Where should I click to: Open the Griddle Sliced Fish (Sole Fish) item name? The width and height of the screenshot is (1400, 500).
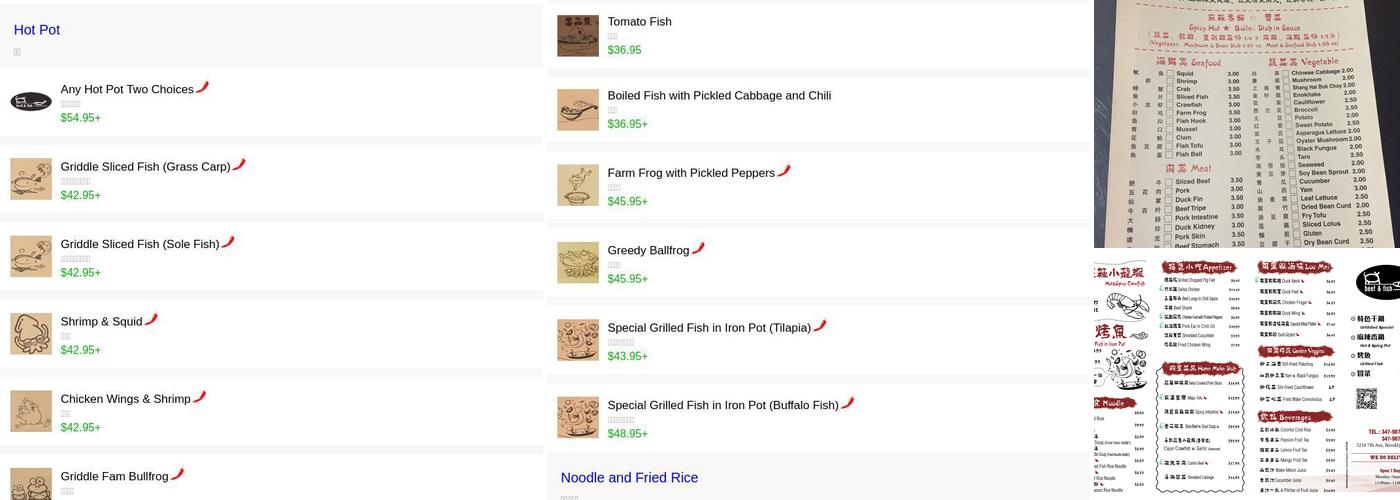pos(140,244)
